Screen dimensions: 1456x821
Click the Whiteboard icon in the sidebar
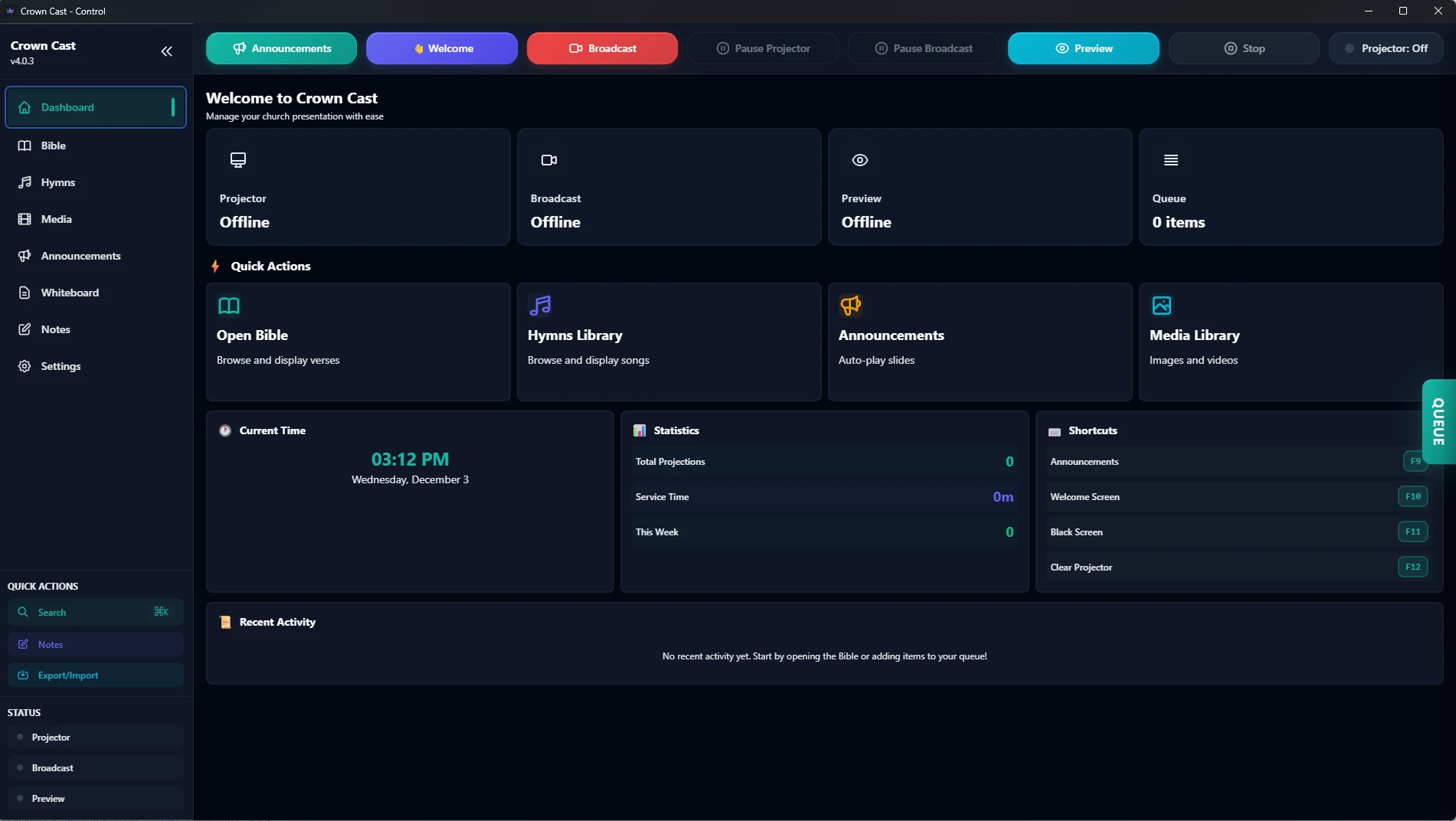coord(25,293)
